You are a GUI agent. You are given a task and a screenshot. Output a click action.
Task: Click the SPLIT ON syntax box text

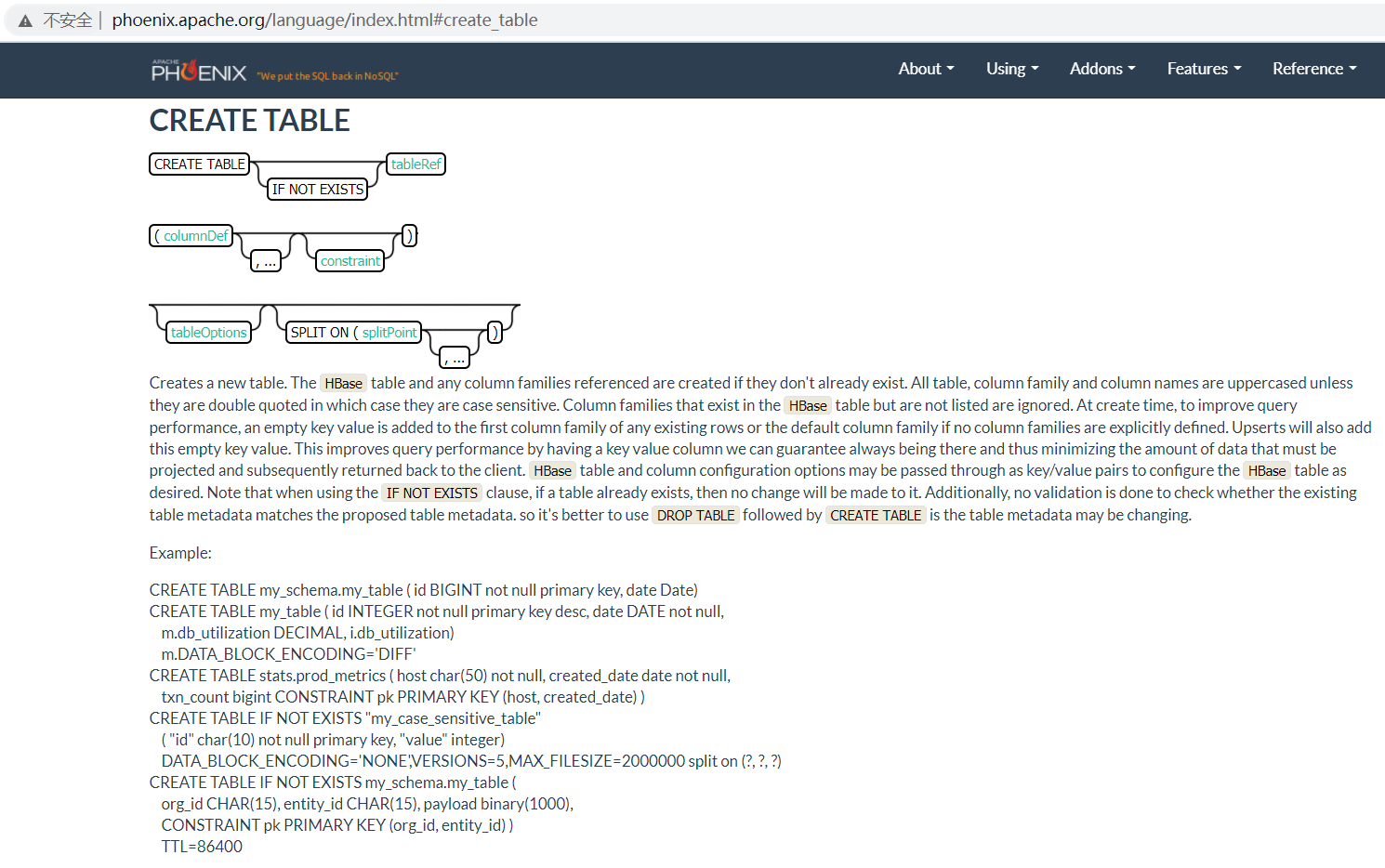pyautogui.click(x=323, y=333)
